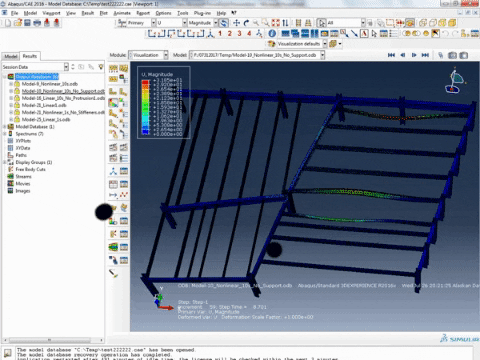
Task: Step to the previous frame
Action: coord(403,55)
